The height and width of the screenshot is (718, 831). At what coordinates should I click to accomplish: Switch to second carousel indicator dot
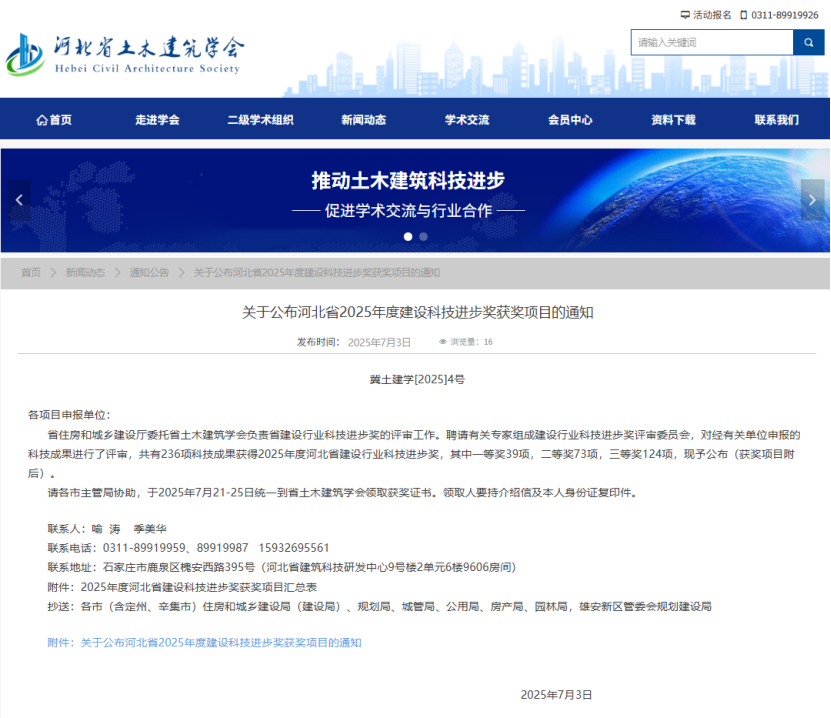[x=423, y=237]
